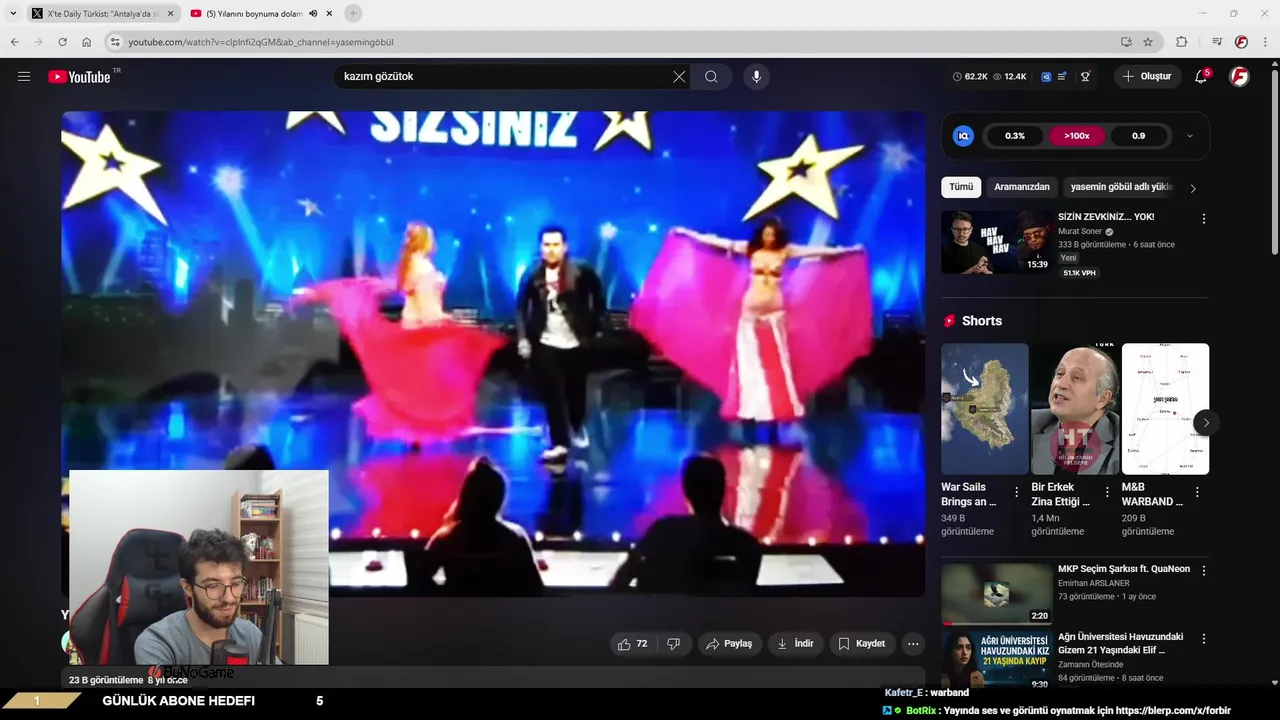Open the Chrome three-dot menu
The width and height of the screenshot is (1280, 720).
point(1265,42)
